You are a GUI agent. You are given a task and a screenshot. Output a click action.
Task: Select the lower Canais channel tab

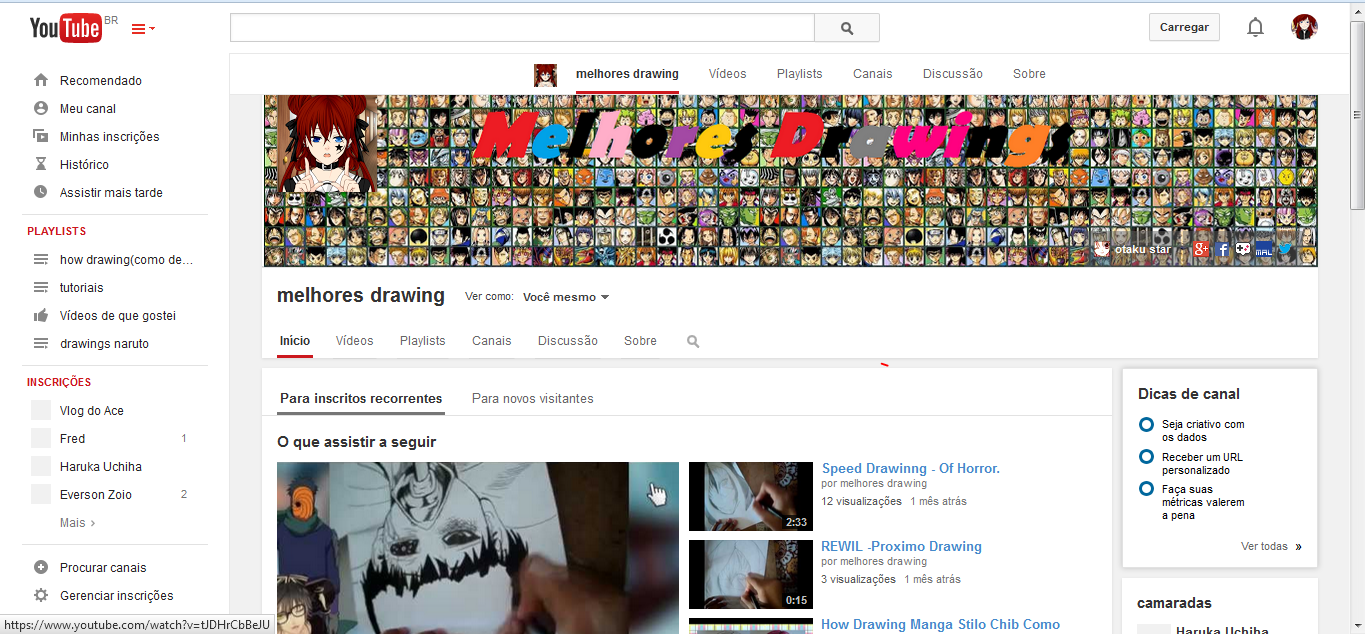coord(492,341)
